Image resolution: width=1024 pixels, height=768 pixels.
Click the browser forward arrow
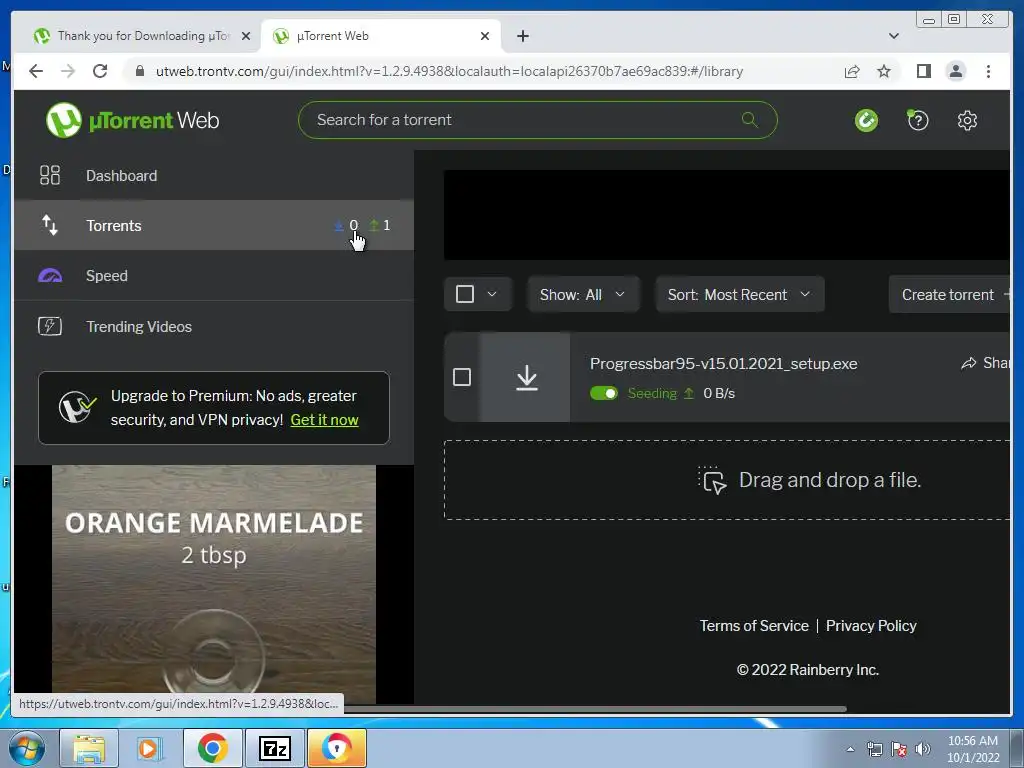point(68,71)
